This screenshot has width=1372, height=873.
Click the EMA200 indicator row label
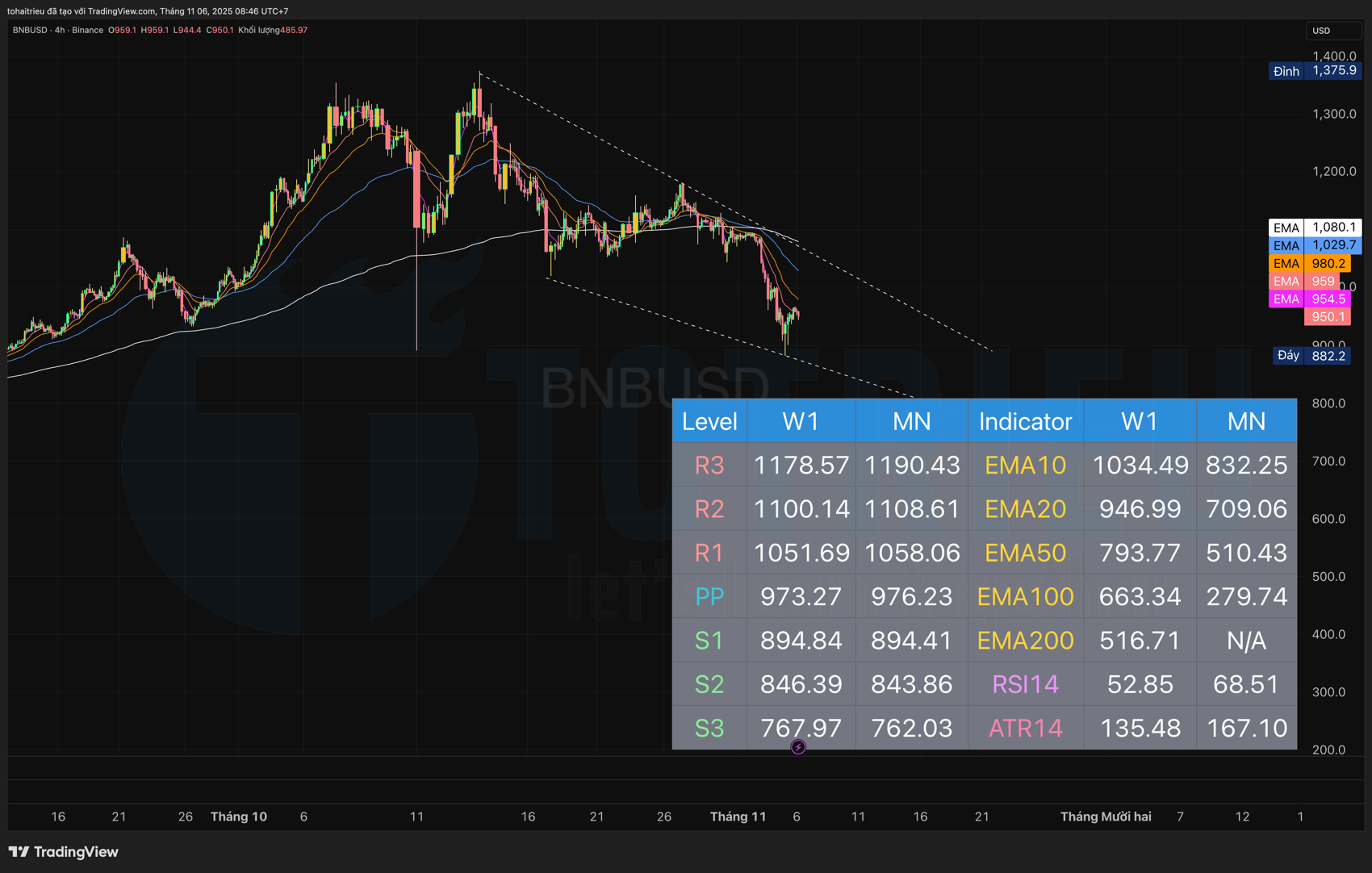tap(1025, 641)
